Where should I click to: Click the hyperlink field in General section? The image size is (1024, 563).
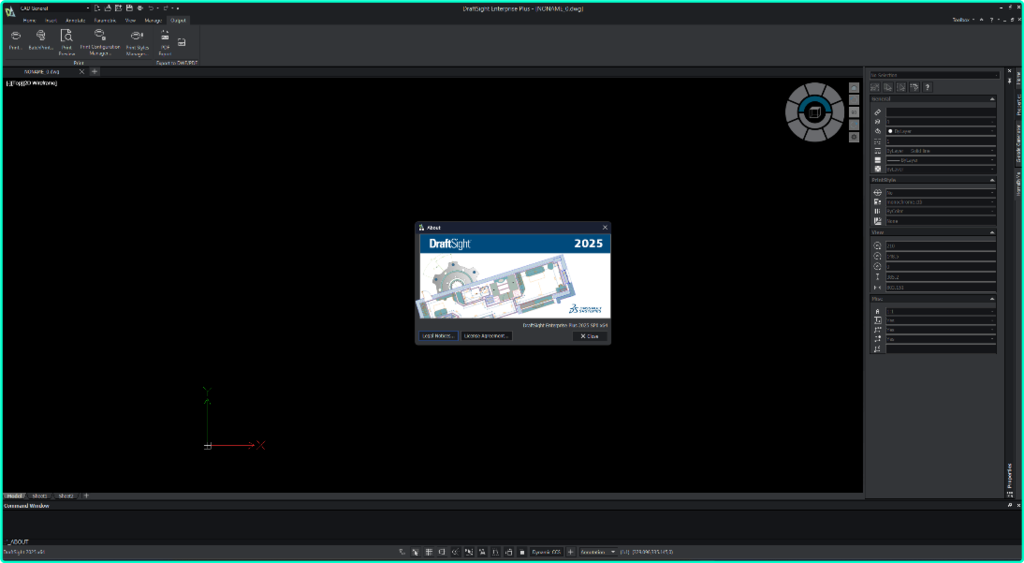click(x=940, y=112)
